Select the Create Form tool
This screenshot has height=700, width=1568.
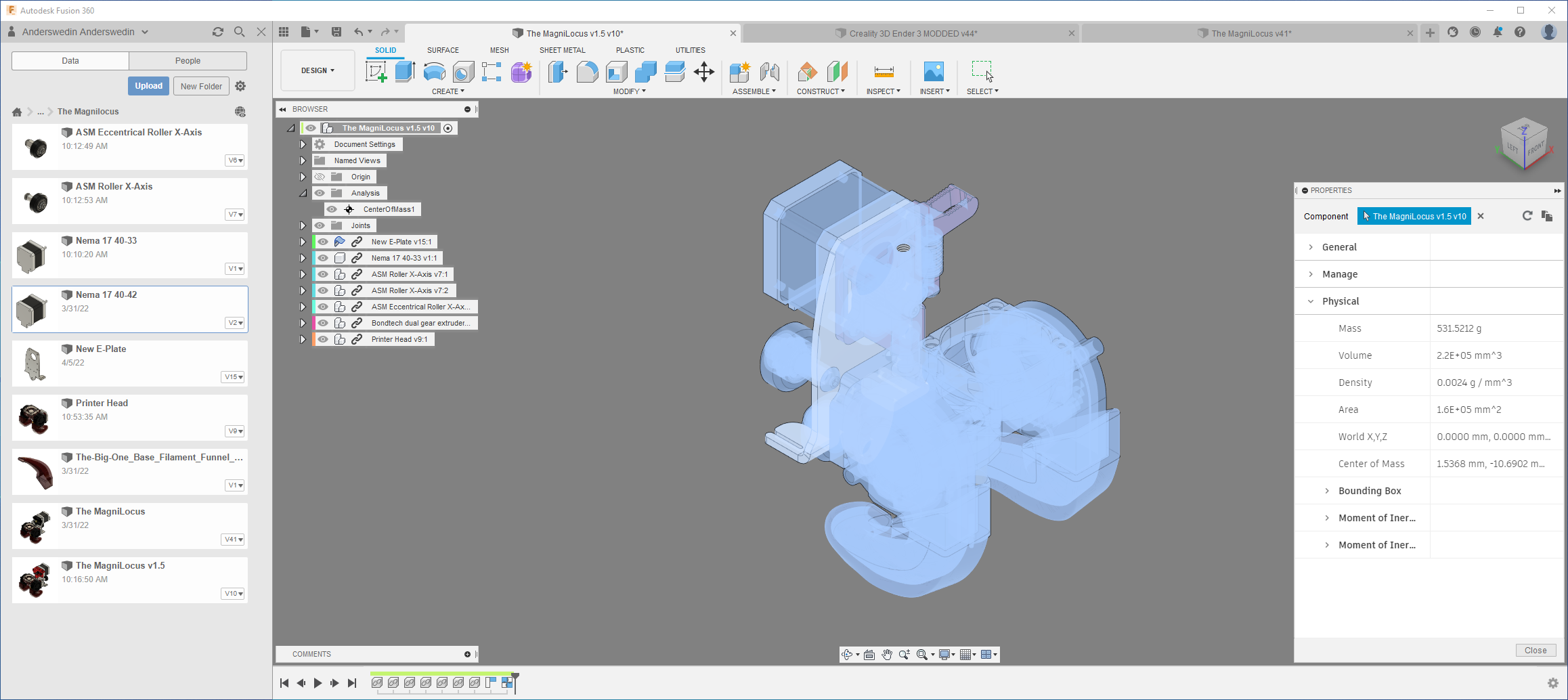tap(521, 71)
